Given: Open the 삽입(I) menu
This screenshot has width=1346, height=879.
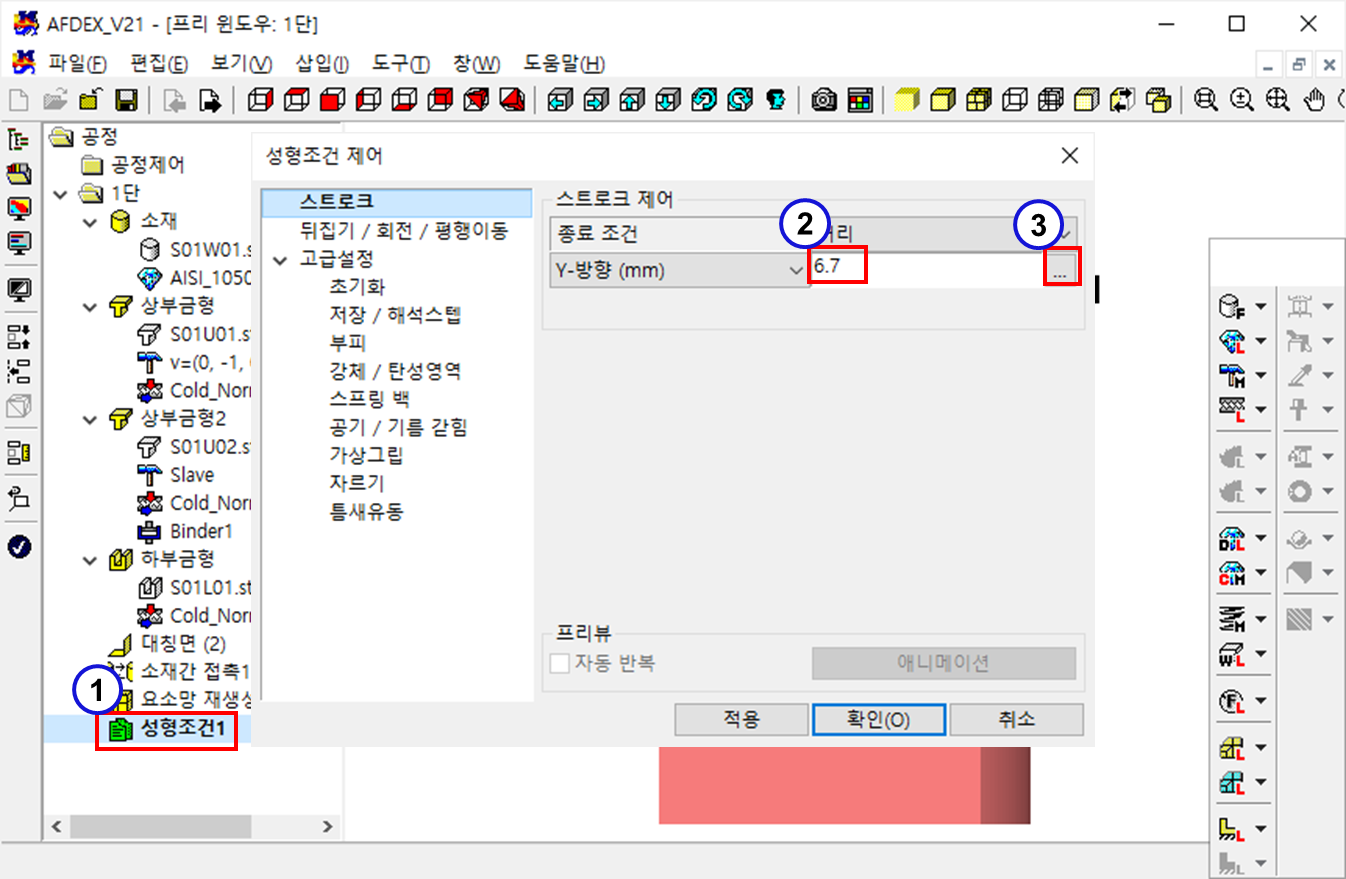Looking at the screenshot, I should (321, 64).
